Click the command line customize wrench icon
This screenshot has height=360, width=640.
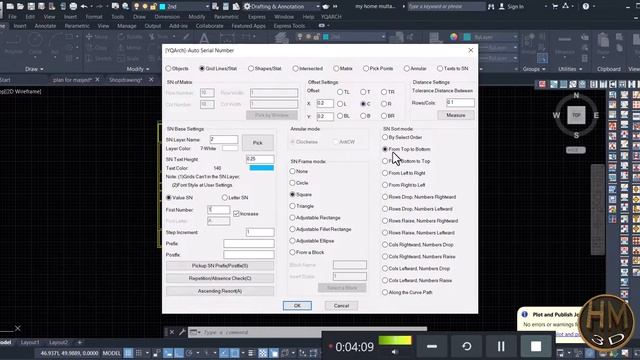182,332
